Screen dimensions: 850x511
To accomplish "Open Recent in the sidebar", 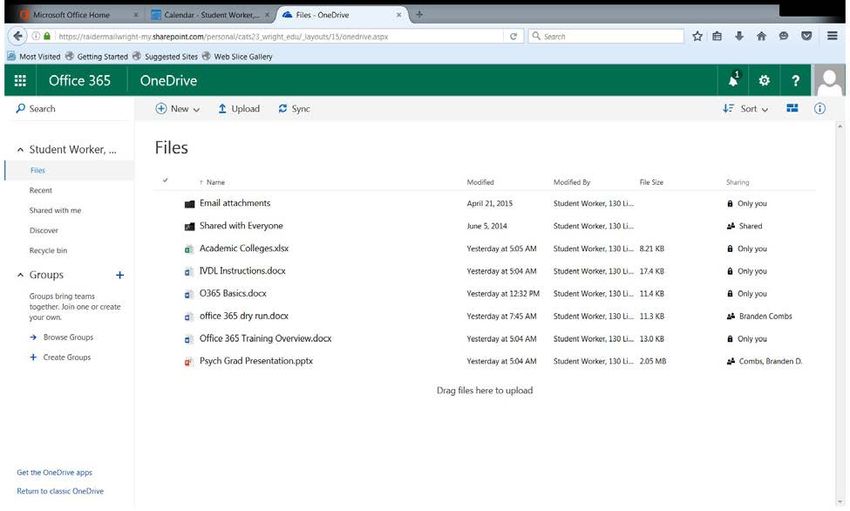I will (41, 190).
